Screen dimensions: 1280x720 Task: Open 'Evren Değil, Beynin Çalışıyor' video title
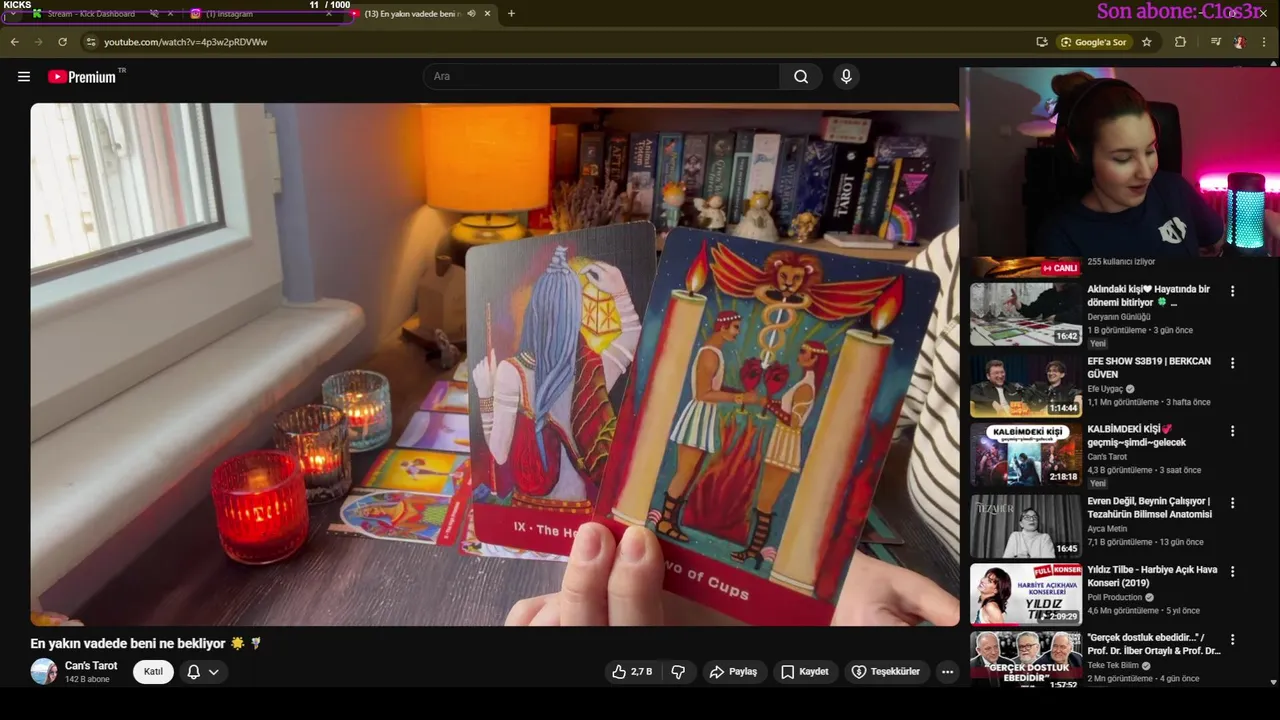[1150, 508]
